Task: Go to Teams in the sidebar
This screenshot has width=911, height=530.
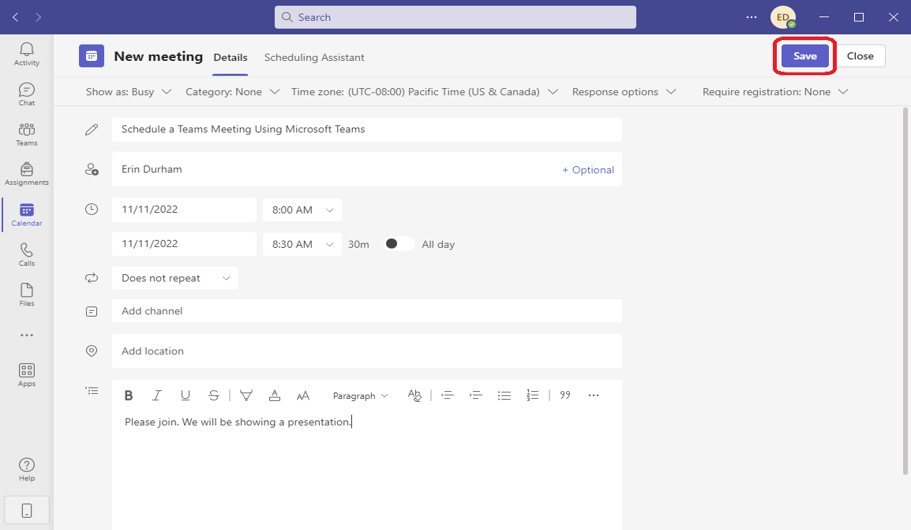Action: pos(27,134)
